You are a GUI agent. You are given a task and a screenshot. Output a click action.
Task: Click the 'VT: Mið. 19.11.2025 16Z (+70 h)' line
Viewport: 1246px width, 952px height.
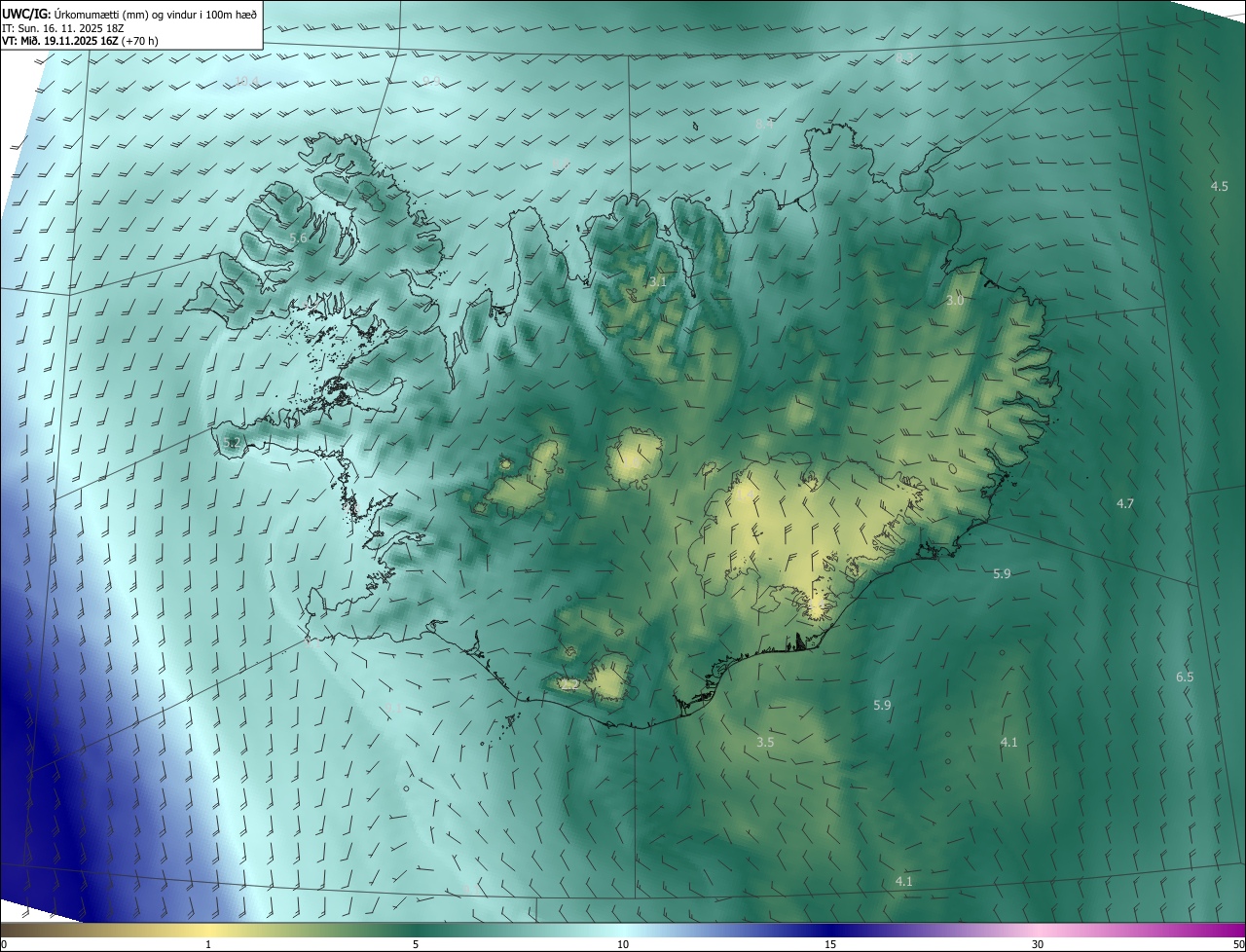click(80, 42)
